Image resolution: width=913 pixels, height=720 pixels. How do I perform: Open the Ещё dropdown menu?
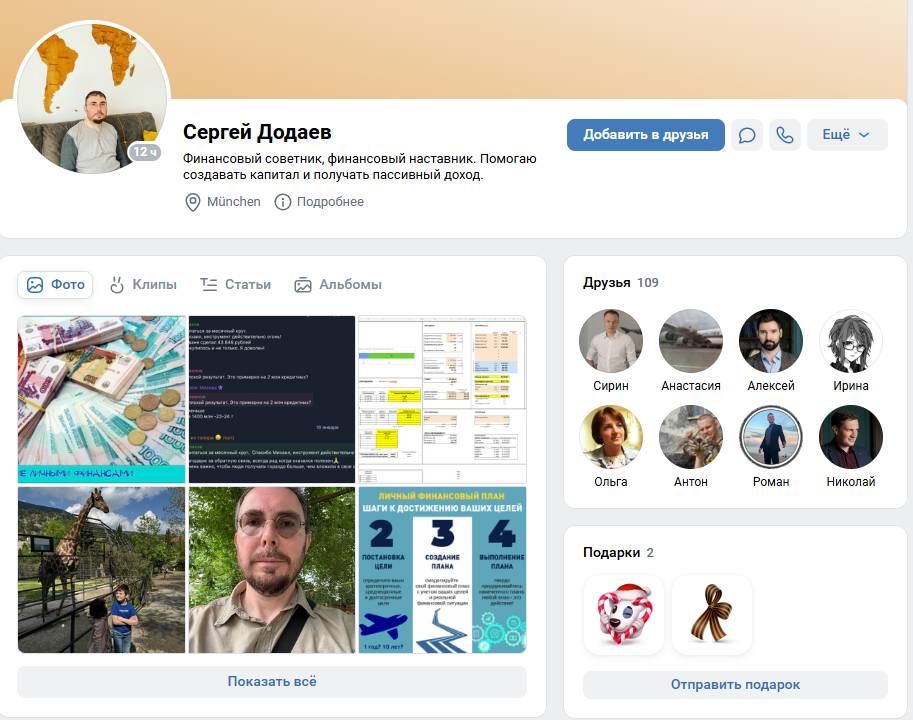click(847, 135)
